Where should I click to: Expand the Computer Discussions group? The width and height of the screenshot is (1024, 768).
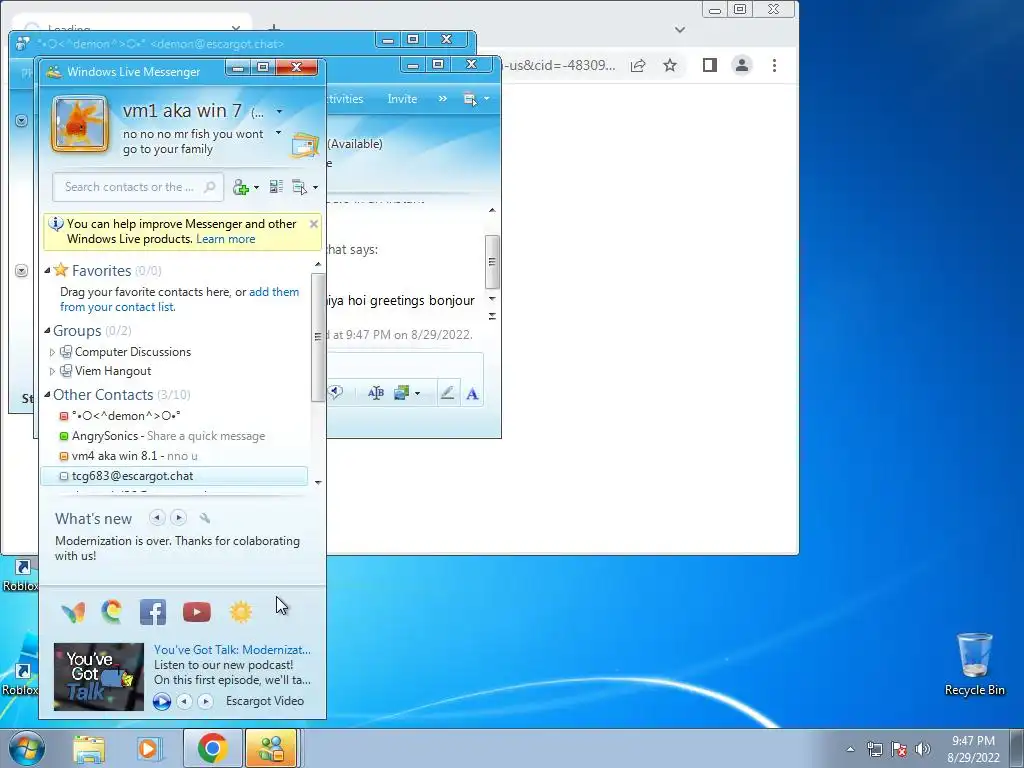52,352
